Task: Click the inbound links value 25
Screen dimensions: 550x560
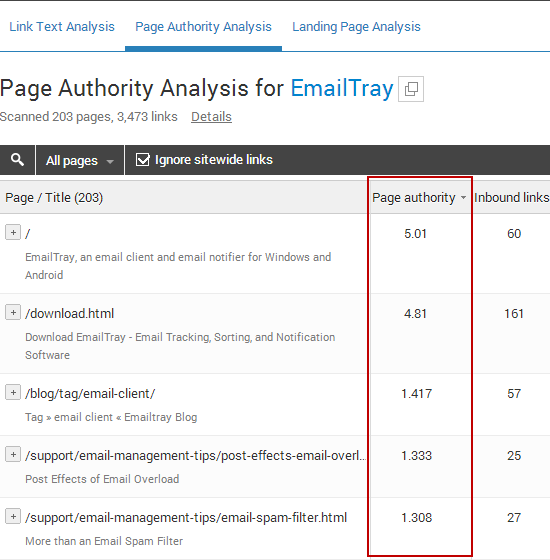Action: pyautogui.click(x=514, y=456)
